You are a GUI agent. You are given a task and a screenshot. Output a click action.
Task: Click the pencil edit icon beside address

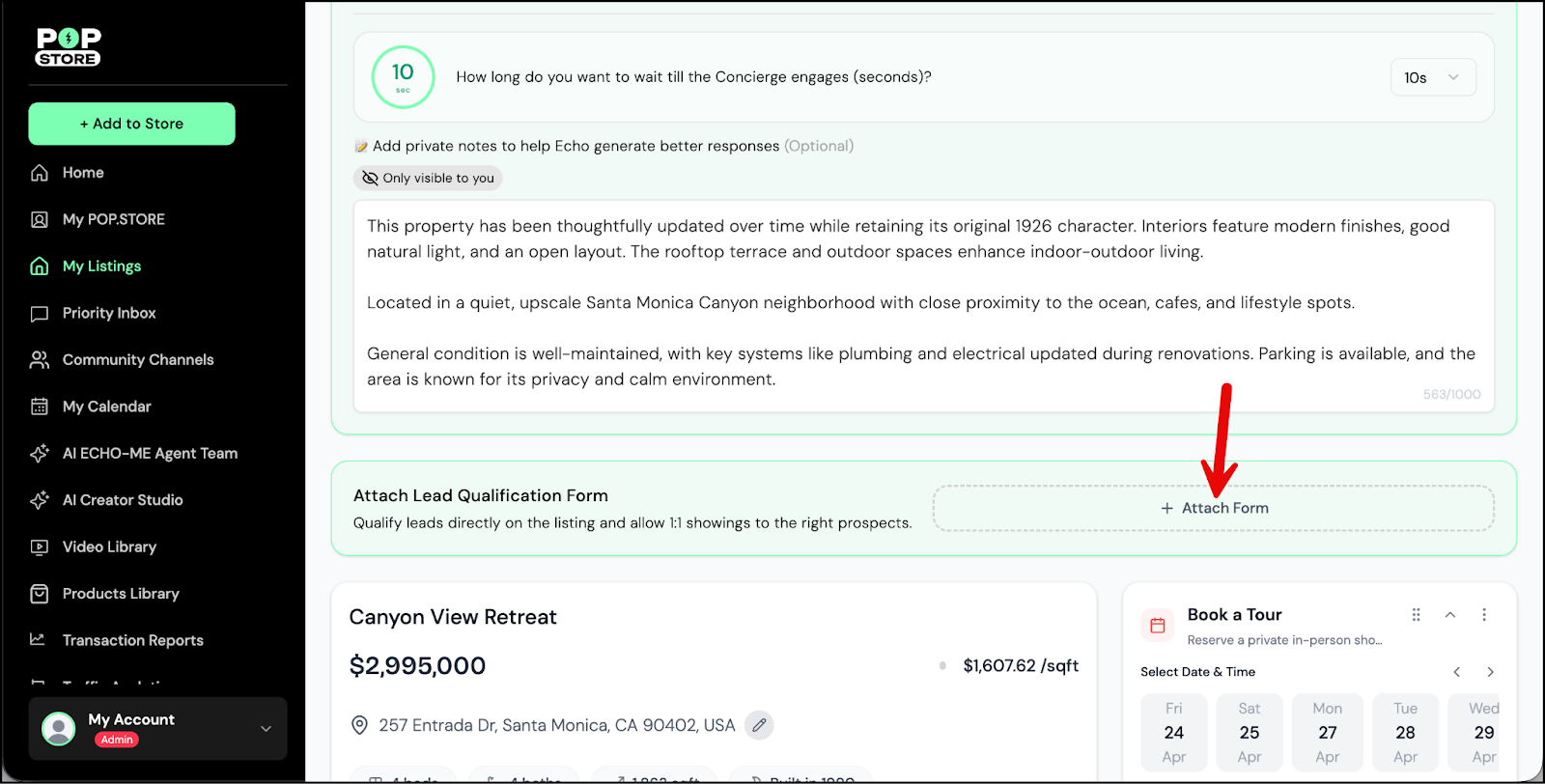pyautogui.click(x=760, y=725)
